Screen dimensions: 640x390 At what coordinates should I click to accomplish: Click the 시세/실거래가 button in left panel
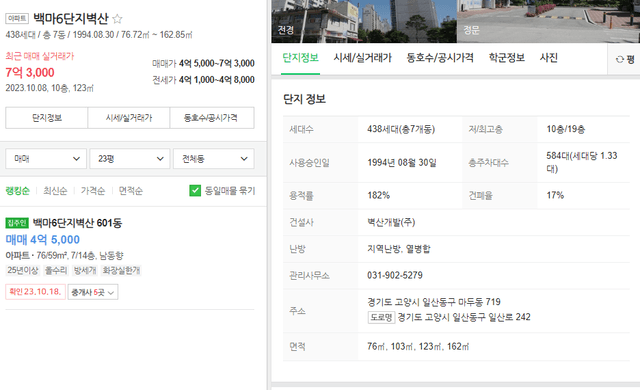pyautogui.click(x=129, y=118)
